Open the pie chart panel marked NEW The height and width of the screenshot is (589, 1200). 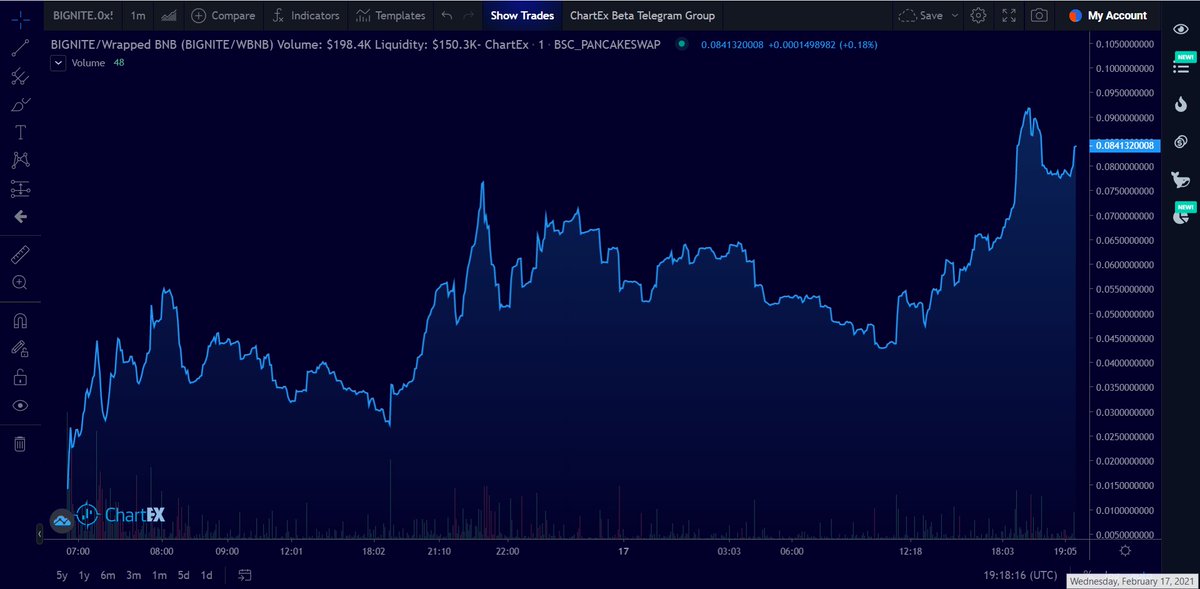click(x=1182, y=215)
